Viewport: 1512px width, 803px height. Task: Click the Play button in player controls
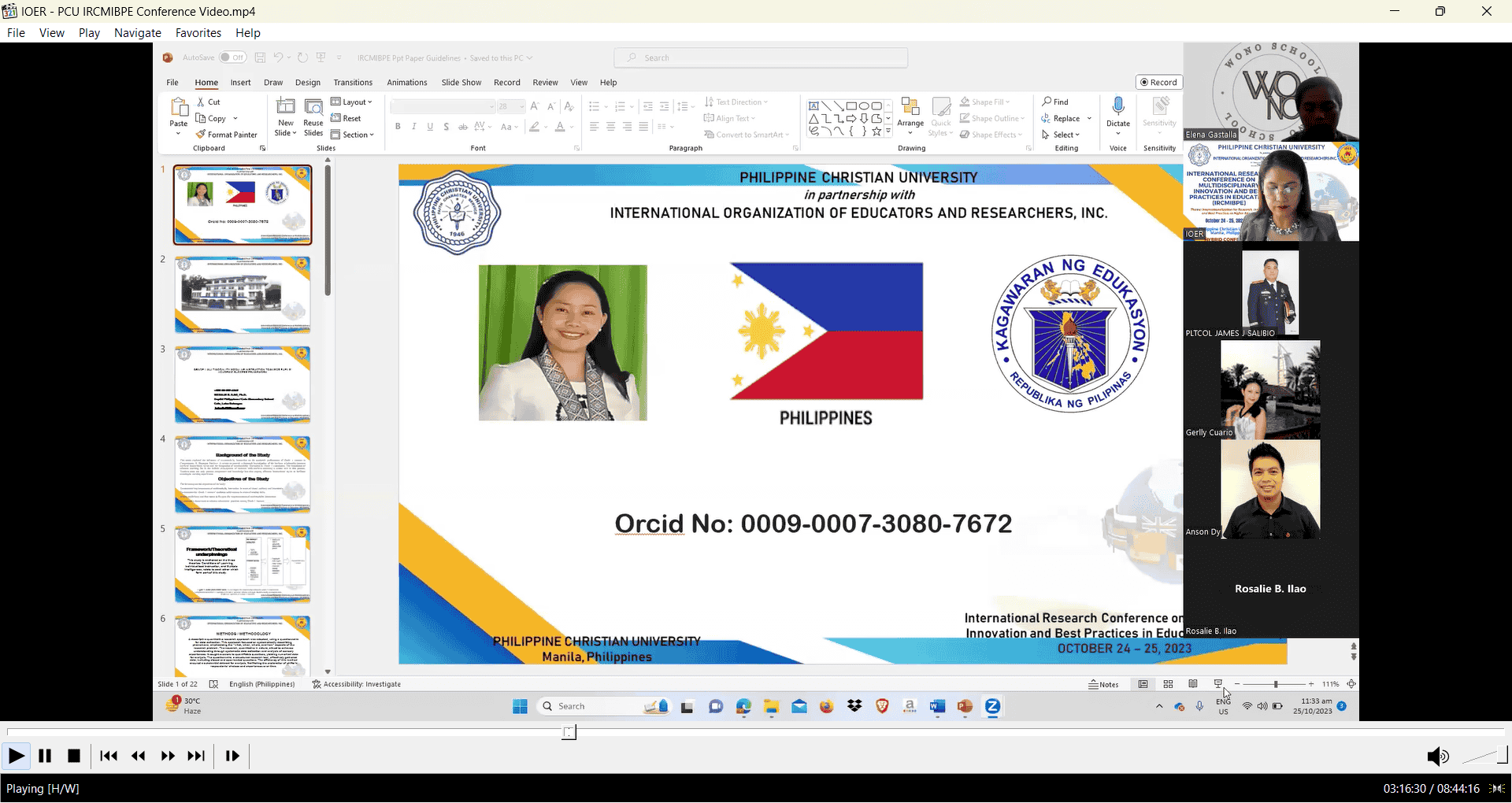click(x=16, y=756)
